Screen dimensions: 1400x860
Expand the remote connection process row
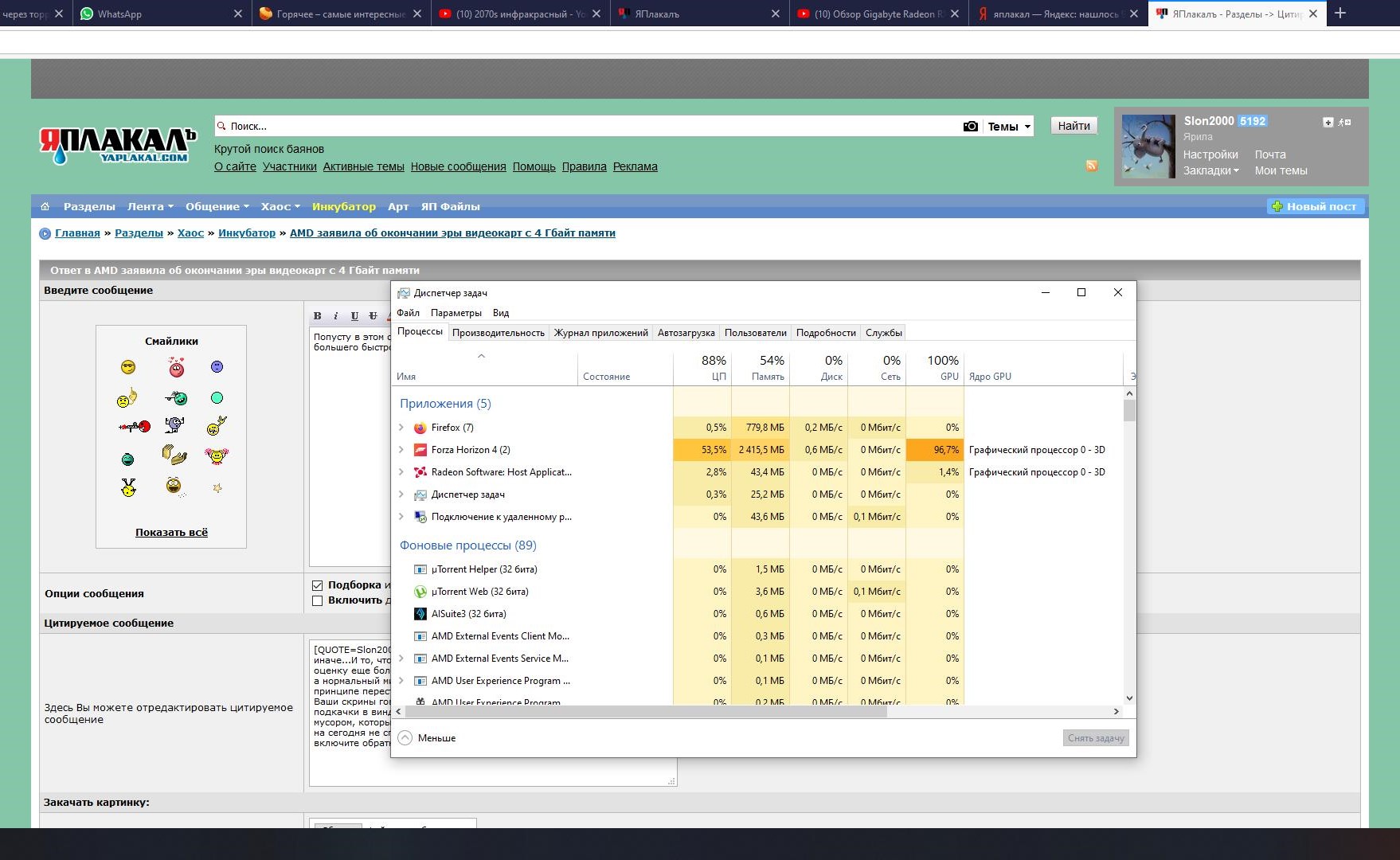(x=401, y=517)
